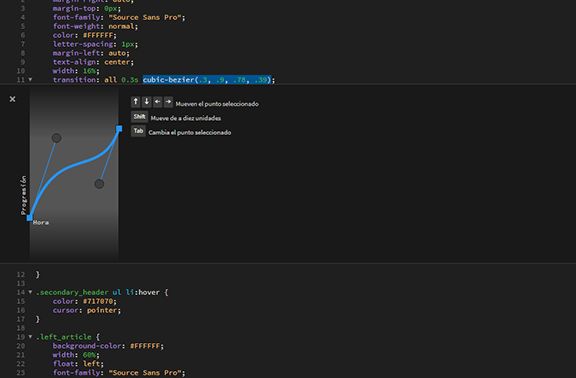The image size is (576, 378).
Task: Click the 'letter-spacing' property on line 7
Action: coord(83,44)
